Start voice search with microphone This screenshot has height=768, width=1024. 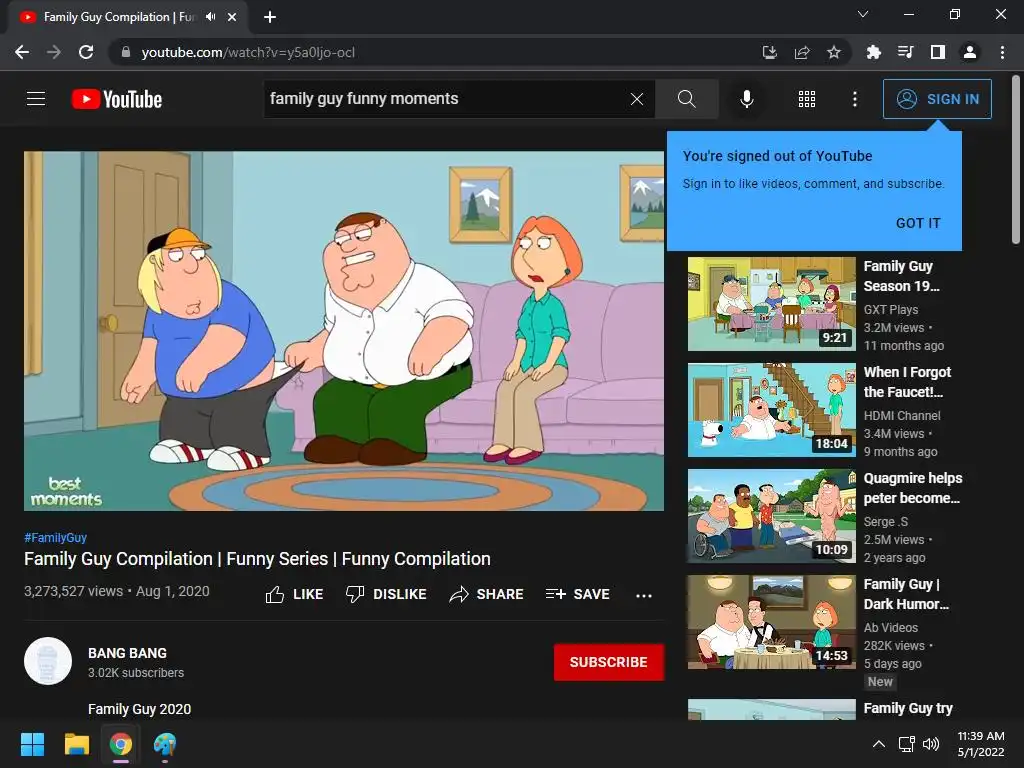[x=746, y=99]
